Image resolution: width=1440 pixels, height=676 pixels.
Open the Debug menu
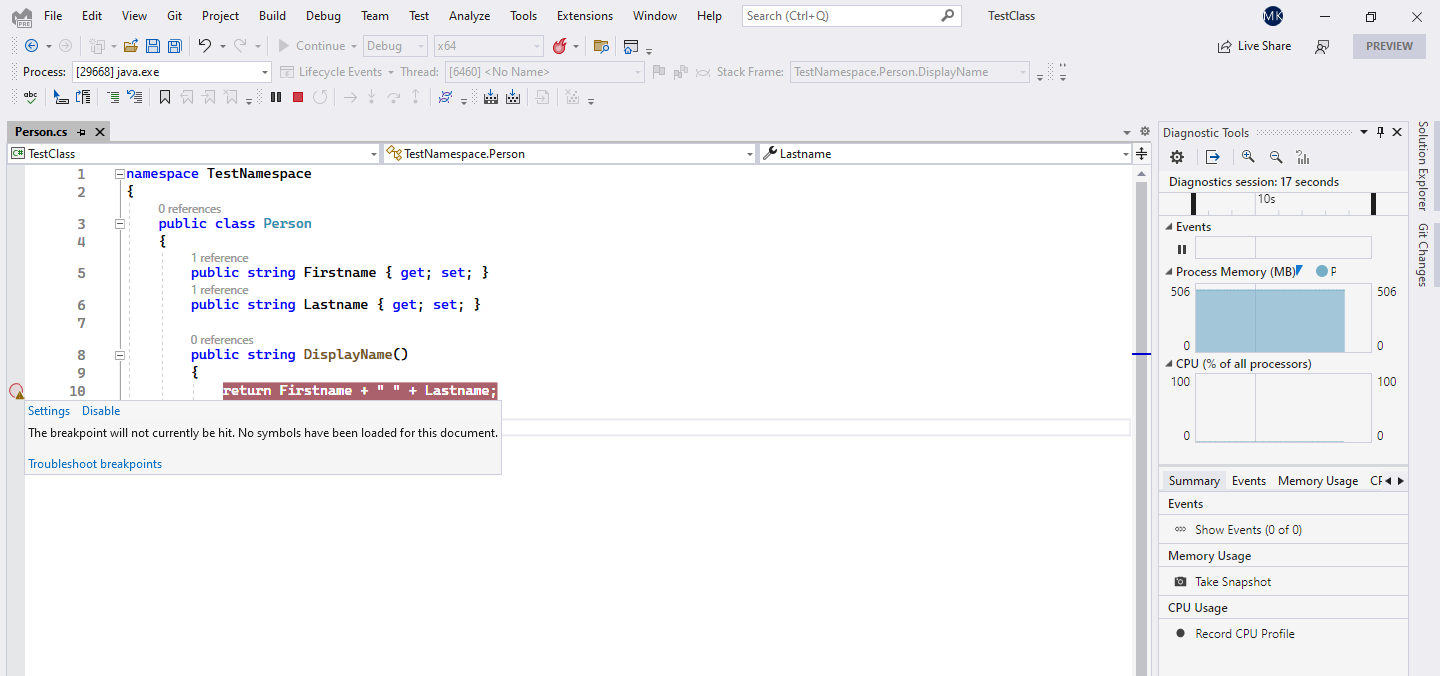322,15
